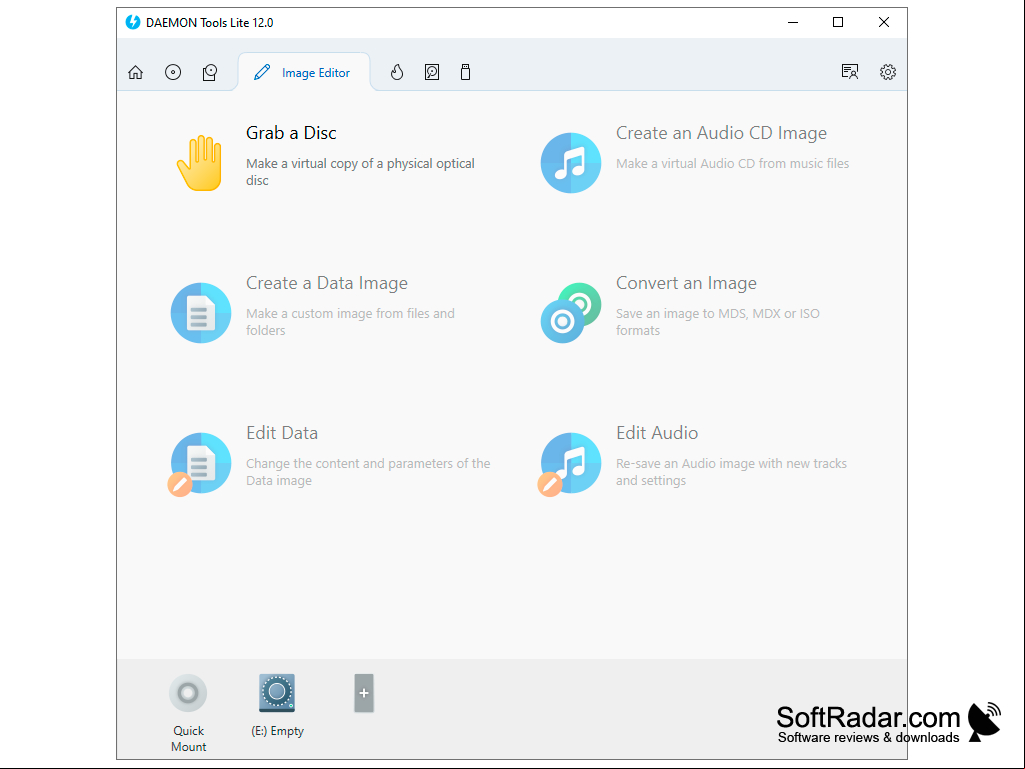
Task: Click the Edit Data document icon
Action: (200, 463)
